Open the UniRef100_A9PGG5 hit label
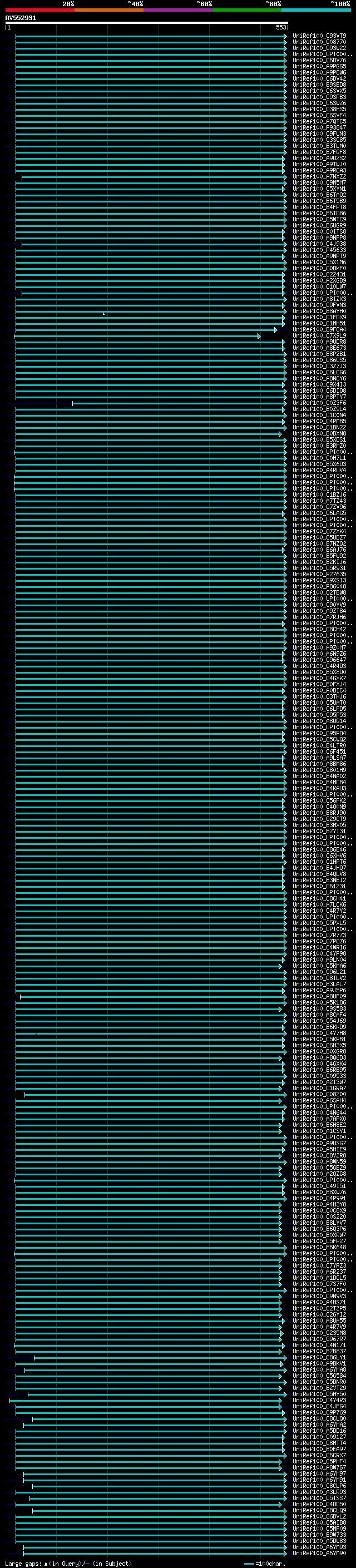Viewport: 356px width, 1568px height. point(319,66)
